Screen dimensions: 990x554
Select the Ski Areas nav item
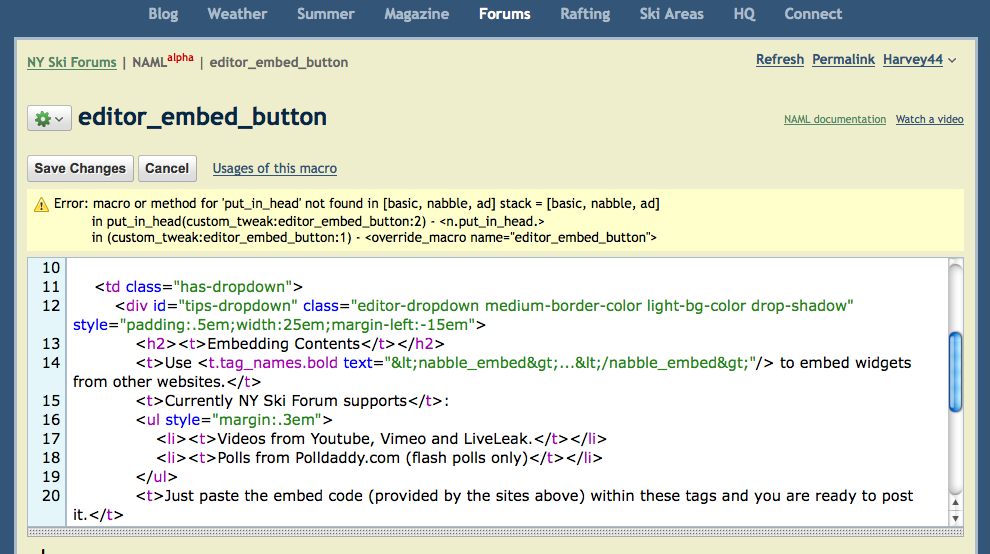671,14
